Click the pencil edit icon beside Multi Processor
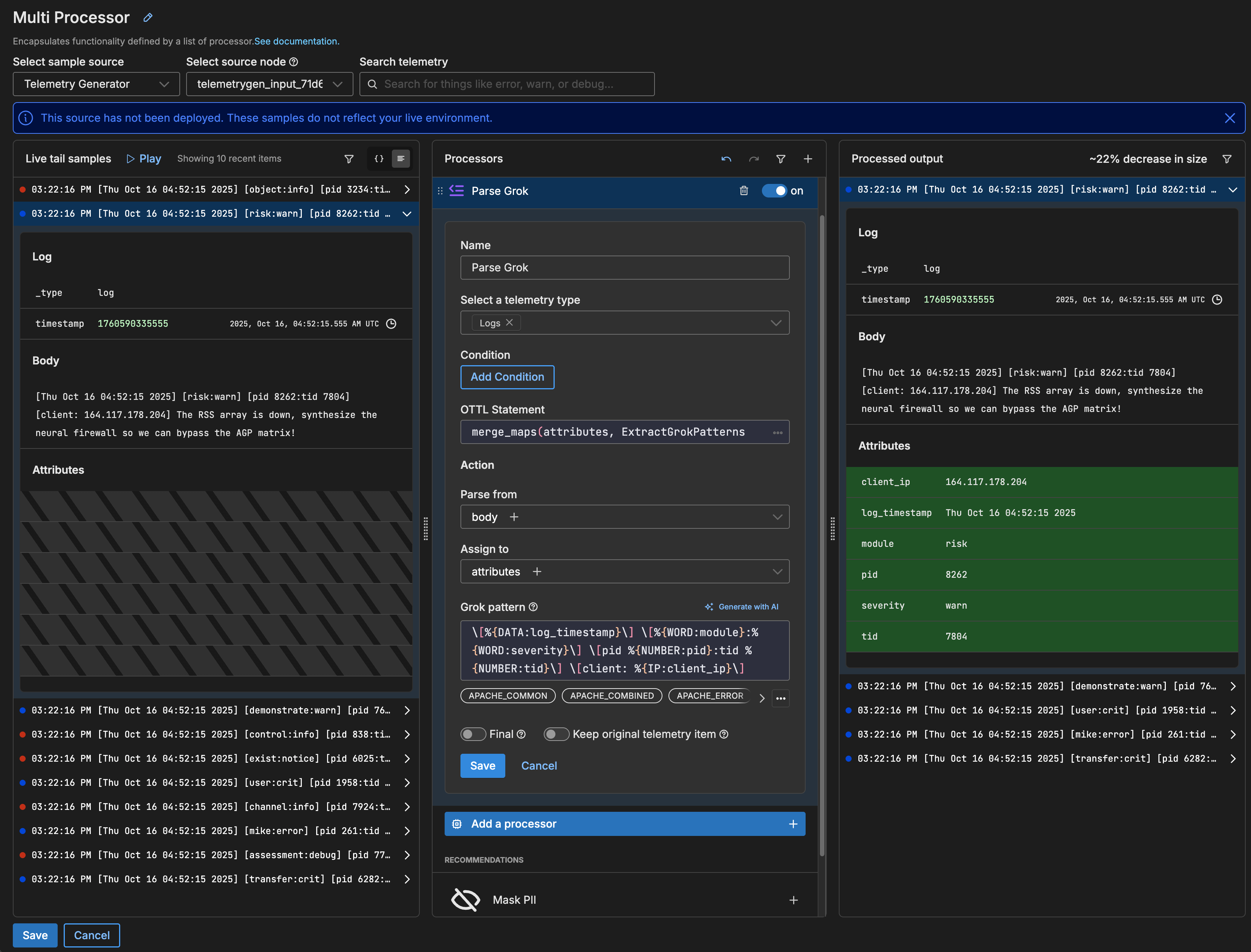This screenshot has width=1251, height=952. point(148,18)
